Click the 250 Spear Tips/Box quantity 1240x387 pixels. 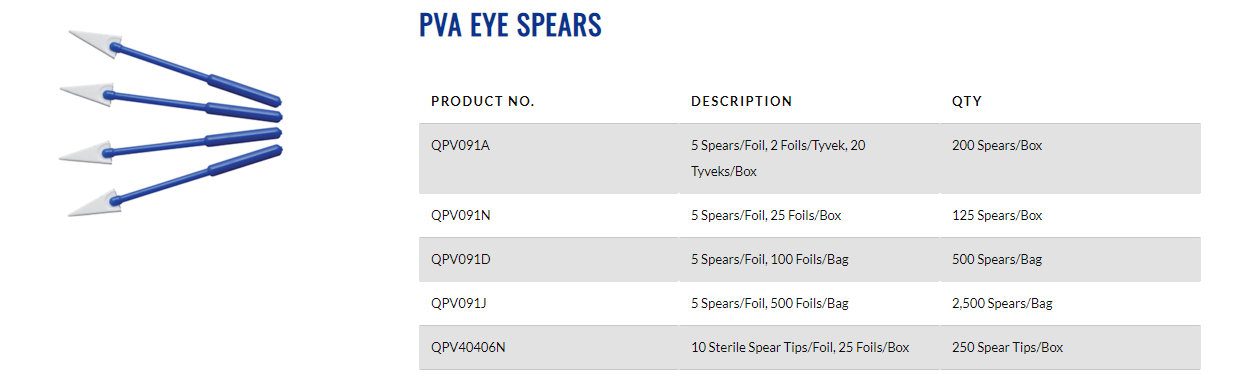pos(1008,347)
